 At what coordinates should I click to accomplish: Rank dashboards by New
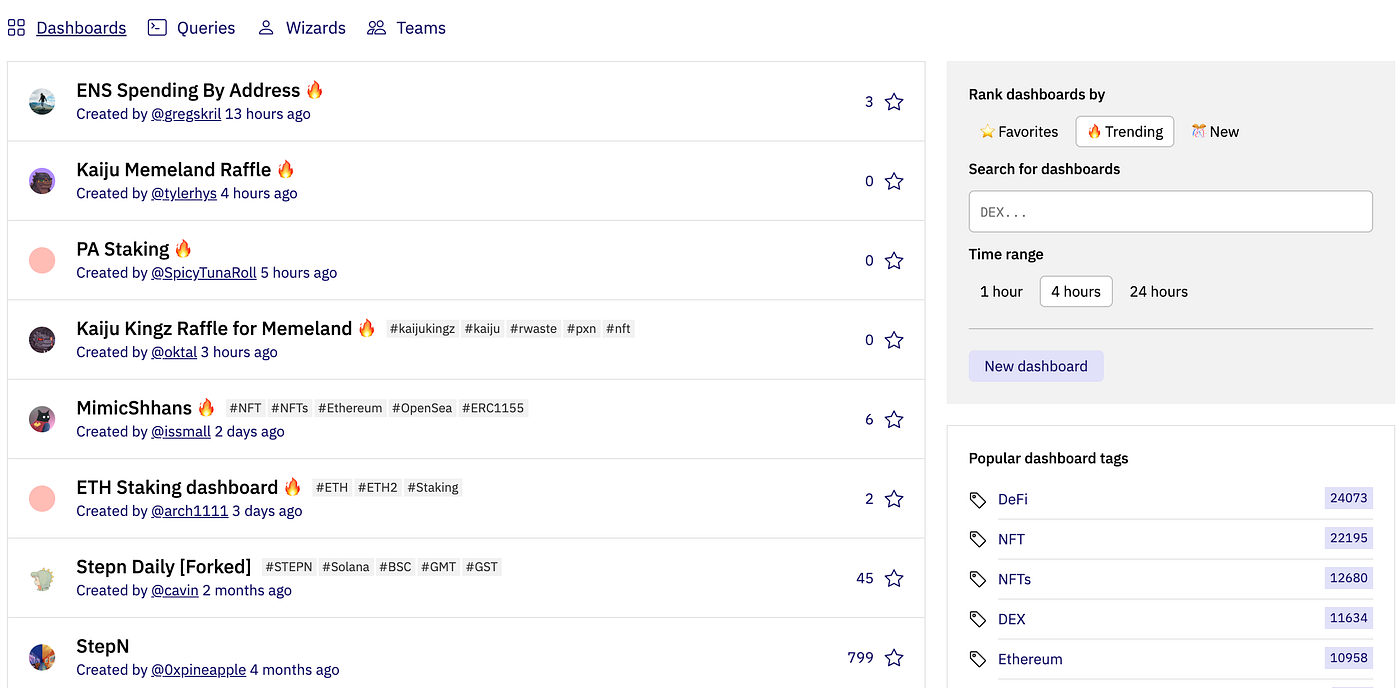pos(1214,132)
